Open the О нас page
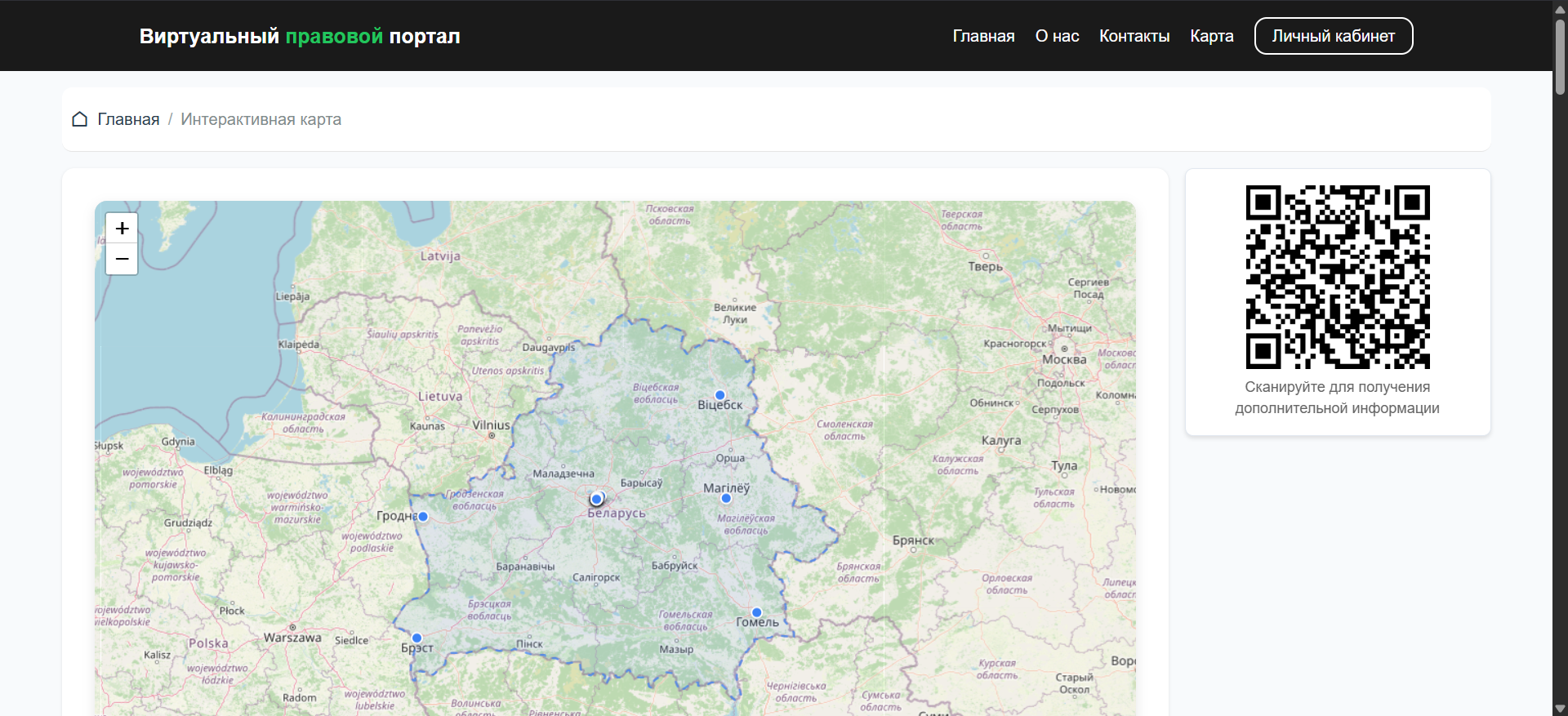Viewport: 1568px width, 716px height. (1057, 36)
